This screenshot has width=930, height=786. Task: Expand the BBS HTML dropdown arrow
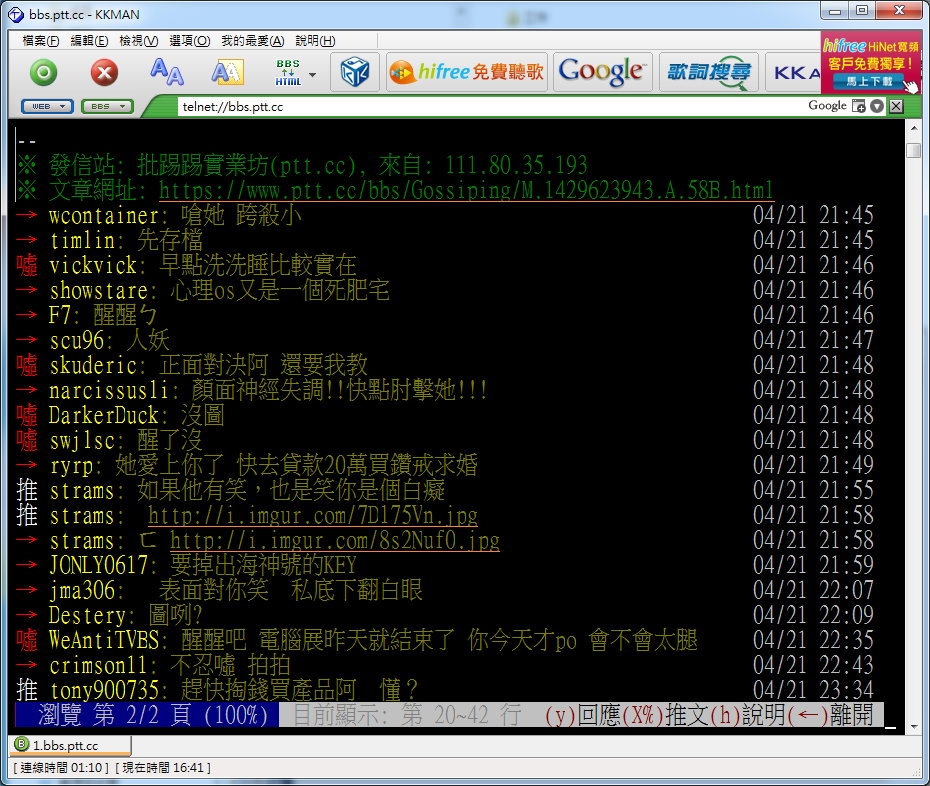pyautogui.click(x=313, y=75)
